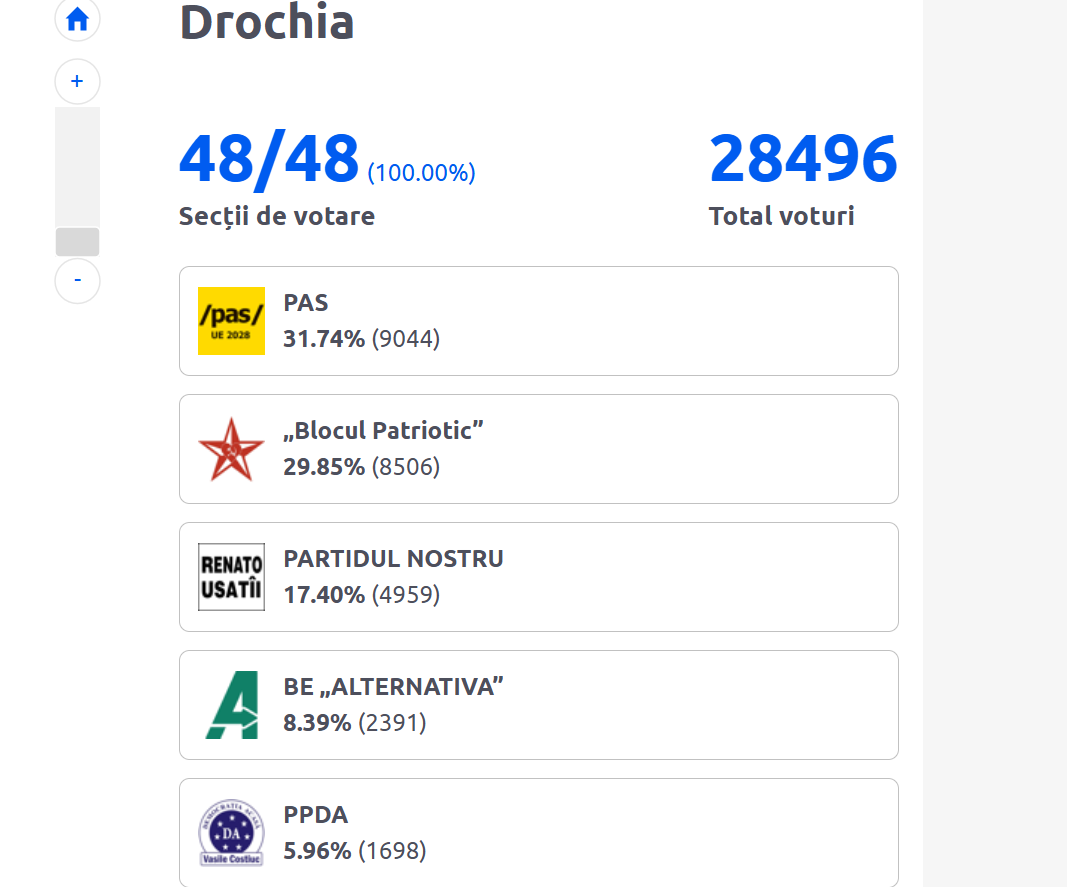The image size is (1067, 887).
Task: Click the home icon to reset the map
Action: coord(77,20)
